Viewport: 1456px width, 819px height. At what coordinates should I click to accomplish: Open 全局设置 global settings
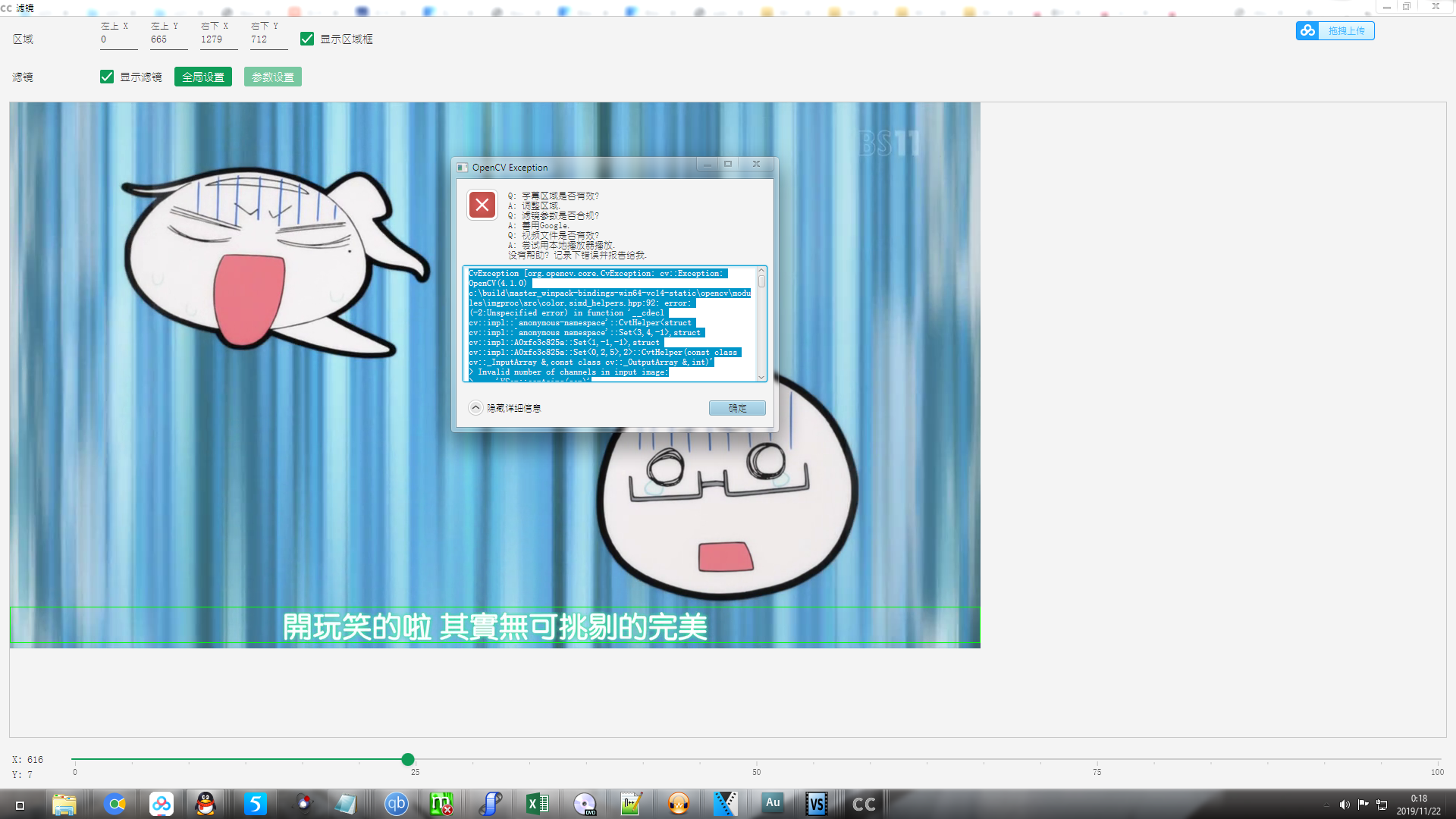(x=203, y=77)
